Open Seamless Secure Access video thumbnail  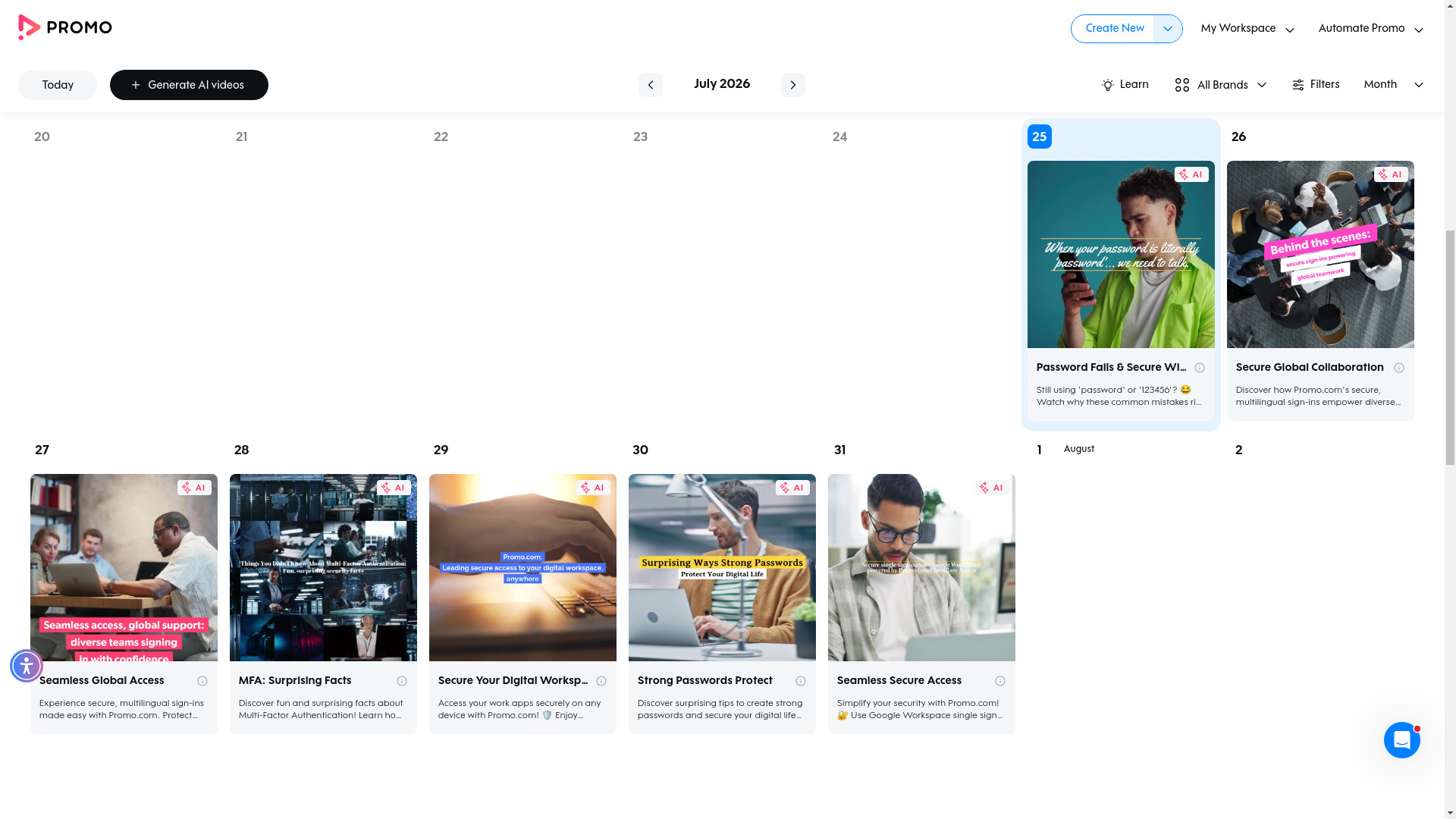921,568
